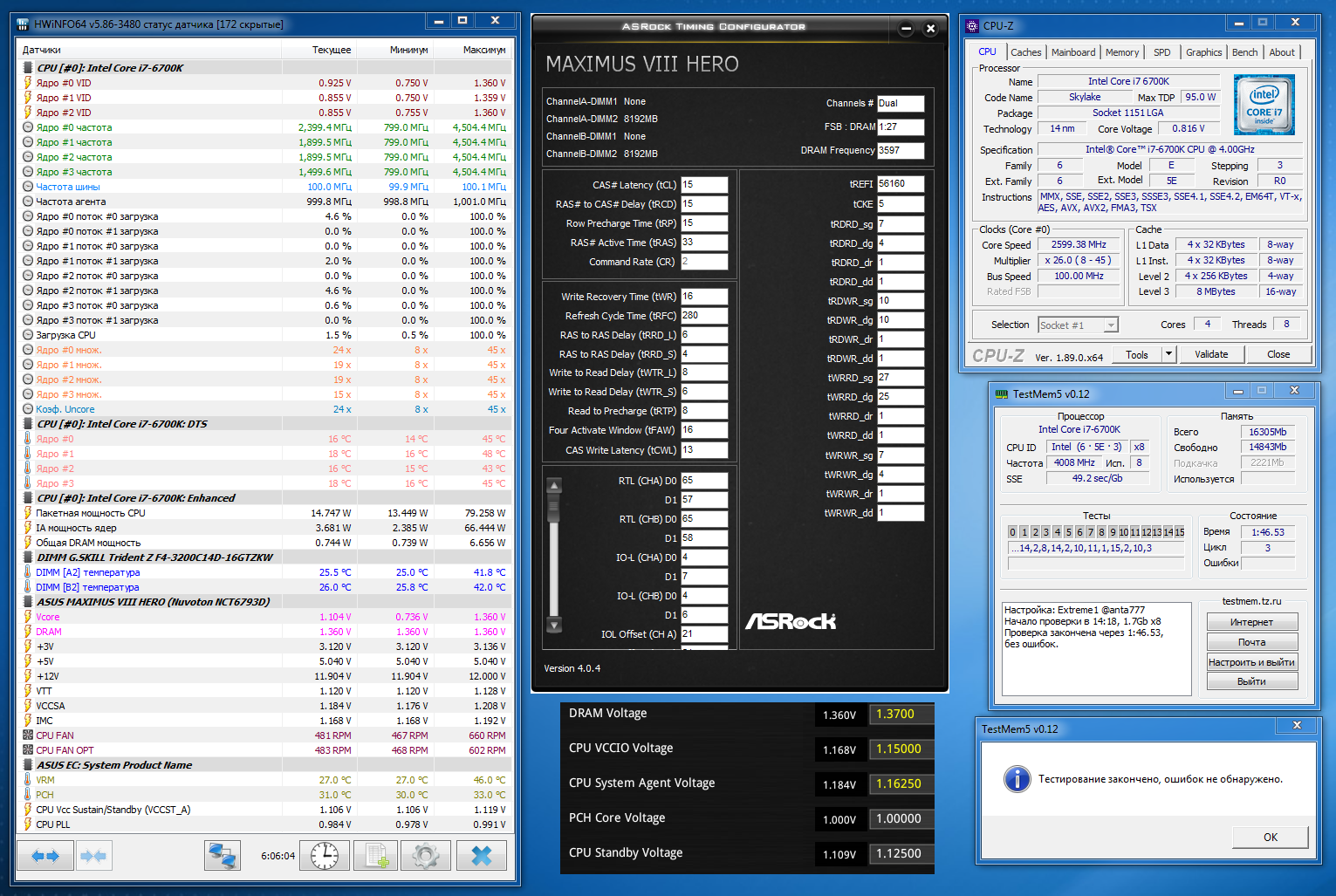Select Graphics tab in CPU-Z
This screenshot has width=1336, height=896.
[1203, 52]
